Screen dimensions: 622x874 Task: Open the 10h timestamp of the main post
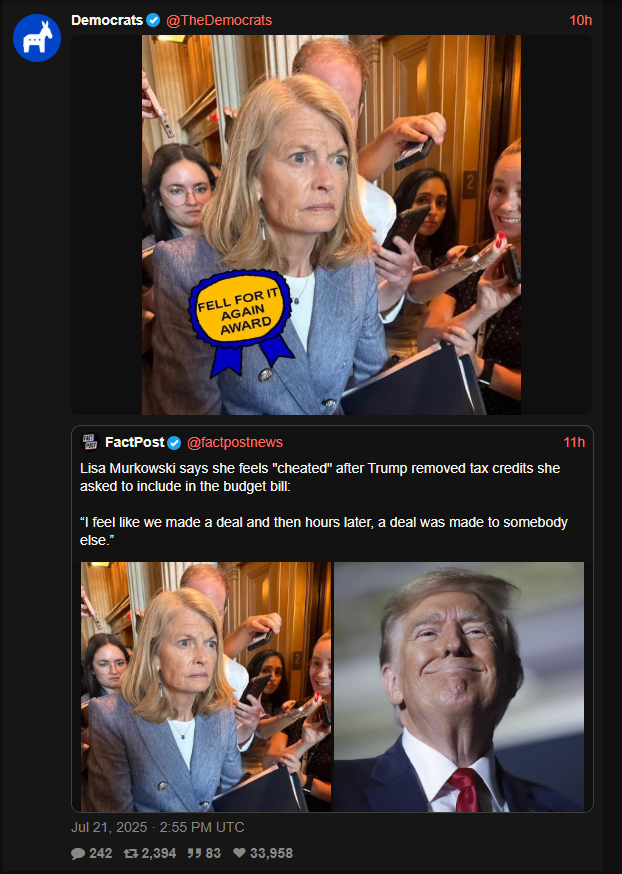pyautogui.click(x=580, y=21)
